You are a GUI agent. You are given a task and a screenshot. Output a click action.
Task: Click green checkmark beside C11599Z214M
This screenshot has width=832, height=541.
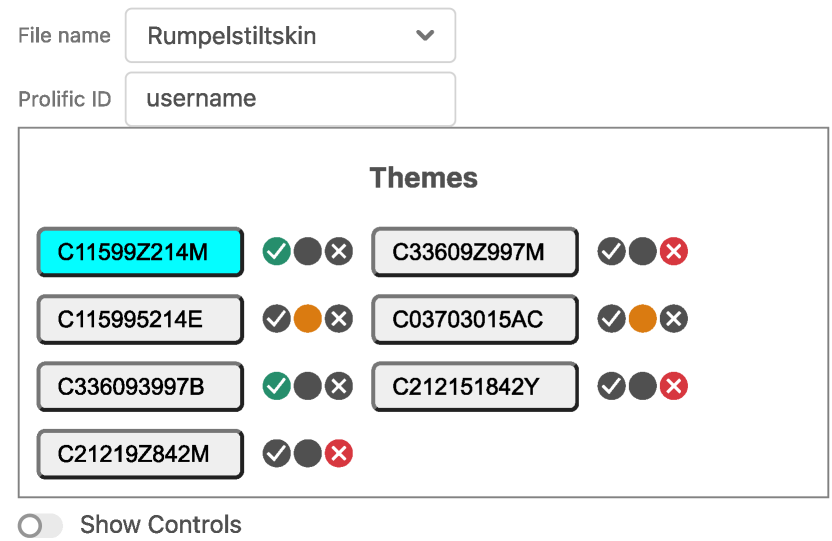pos(276,252)
